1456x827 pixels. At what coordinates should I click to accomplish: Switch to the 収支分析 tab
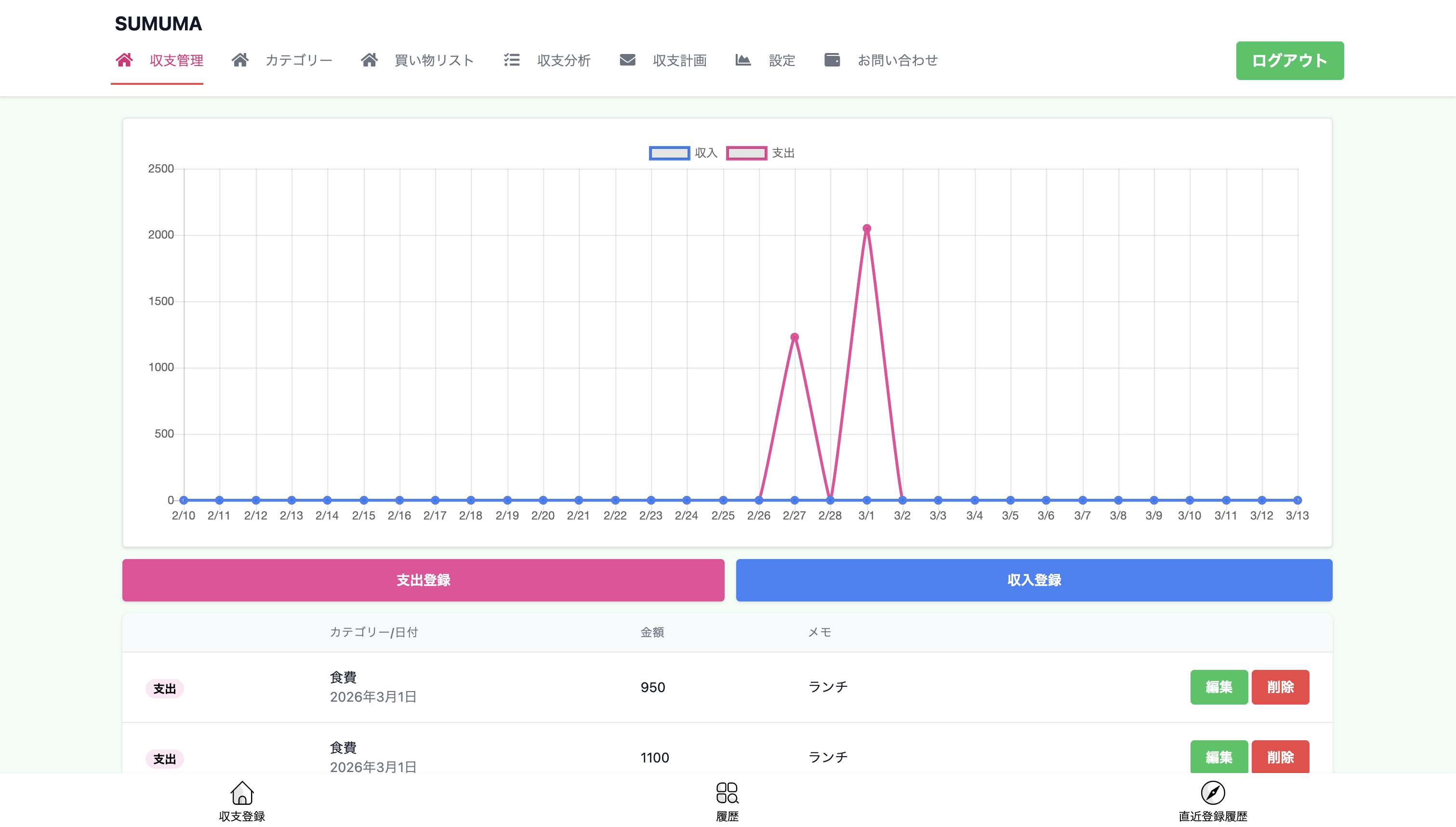[563, 60]
